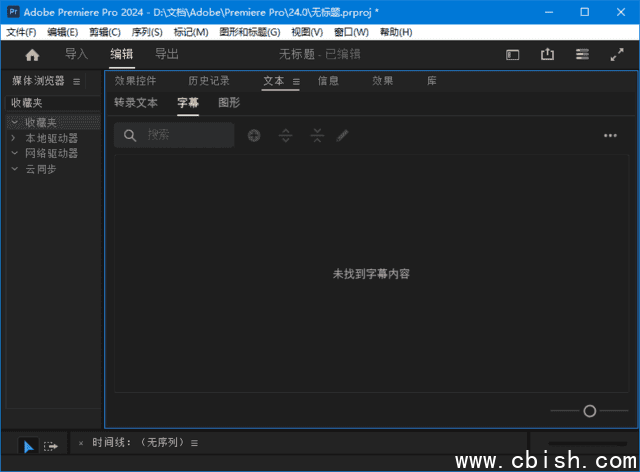The image size is (640, 472).
Task: Click the merge caption segments icon
Action: (317, 135)
